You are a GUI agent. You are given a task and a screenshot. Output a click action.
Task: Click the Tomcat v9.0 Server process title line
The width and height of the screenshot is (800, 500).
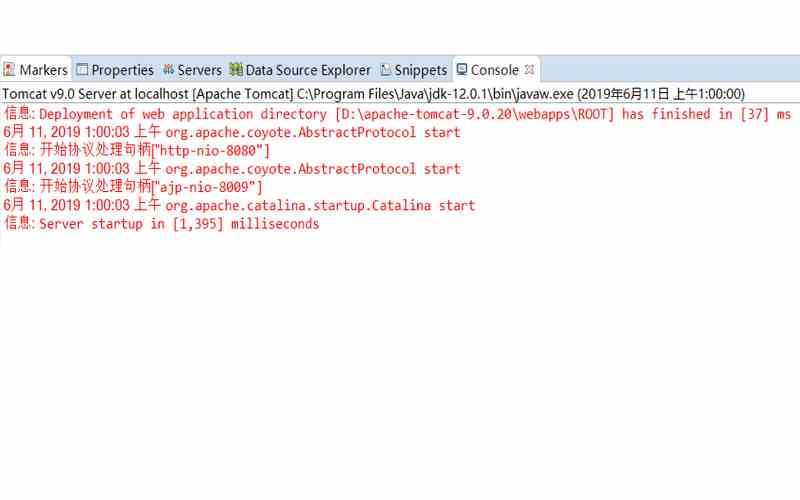[373, 94]
